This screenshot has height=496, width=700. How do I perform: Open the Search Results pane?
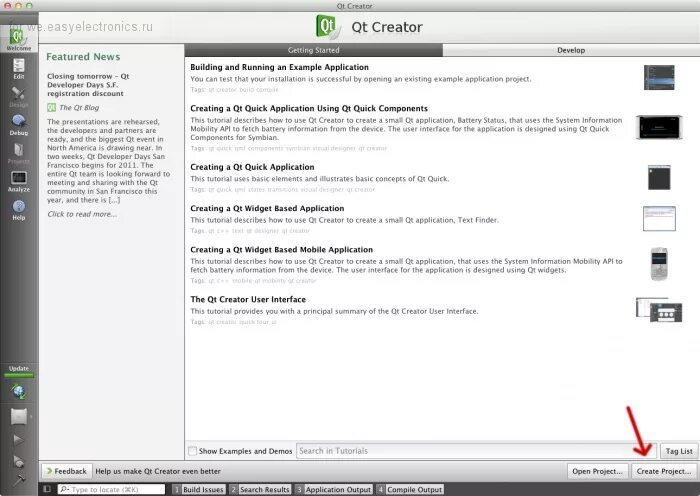click(x=260, y=489)
